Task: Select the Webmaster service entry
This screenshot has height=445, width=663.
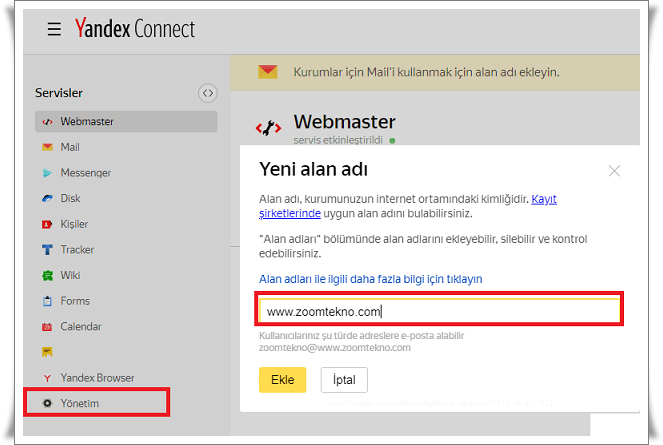Action: [x=126, y=121]
